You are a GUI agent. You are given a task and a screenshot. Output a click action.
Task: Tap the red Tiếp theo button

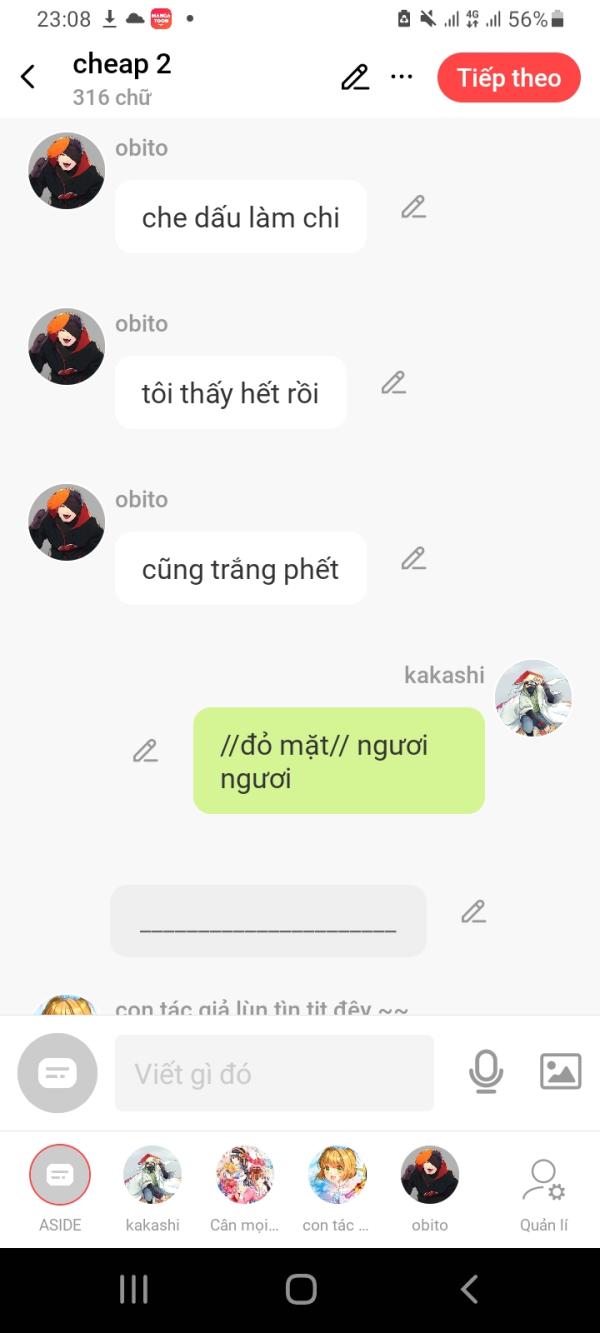pos(509,78)
